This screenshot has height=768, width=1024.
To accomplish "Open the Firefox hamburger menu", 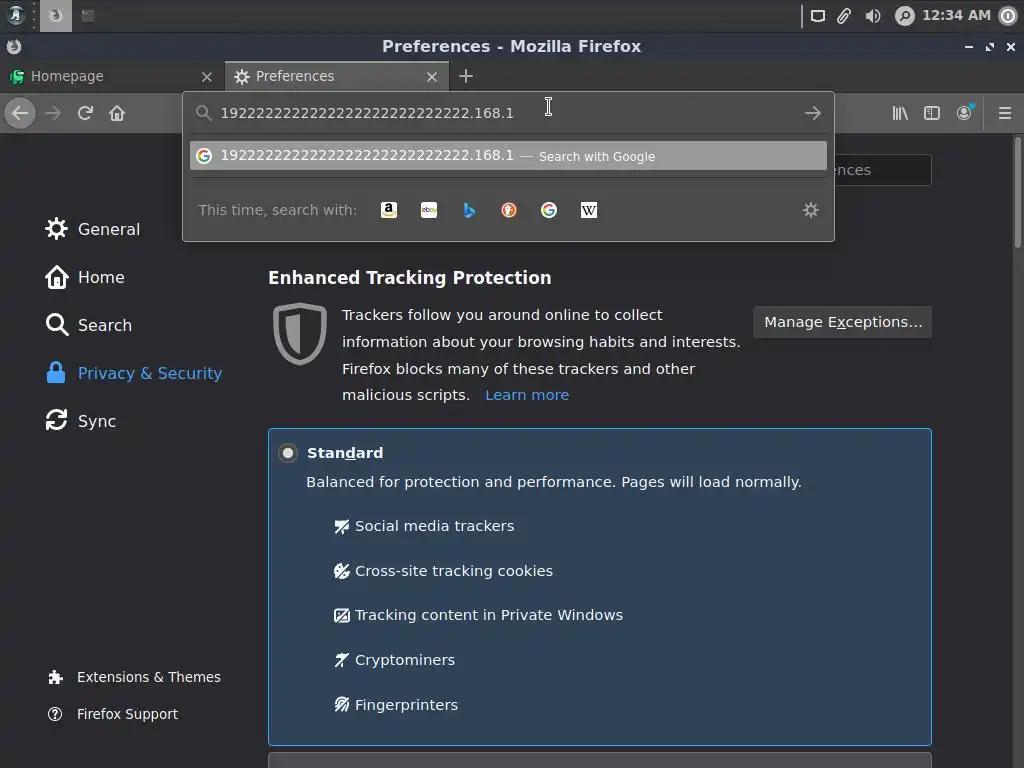I will [1005, 113].
